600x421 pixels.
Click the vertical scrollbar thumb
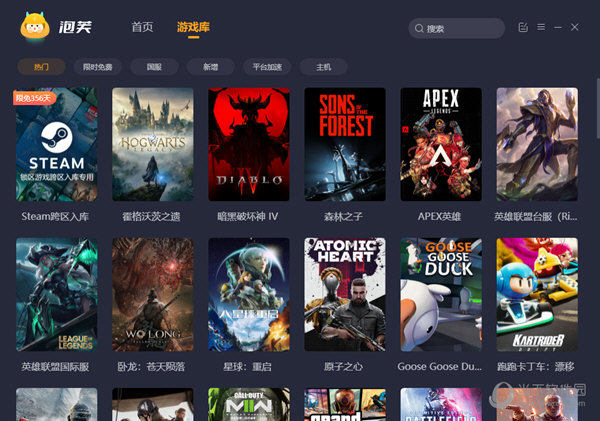coord(598,108)
